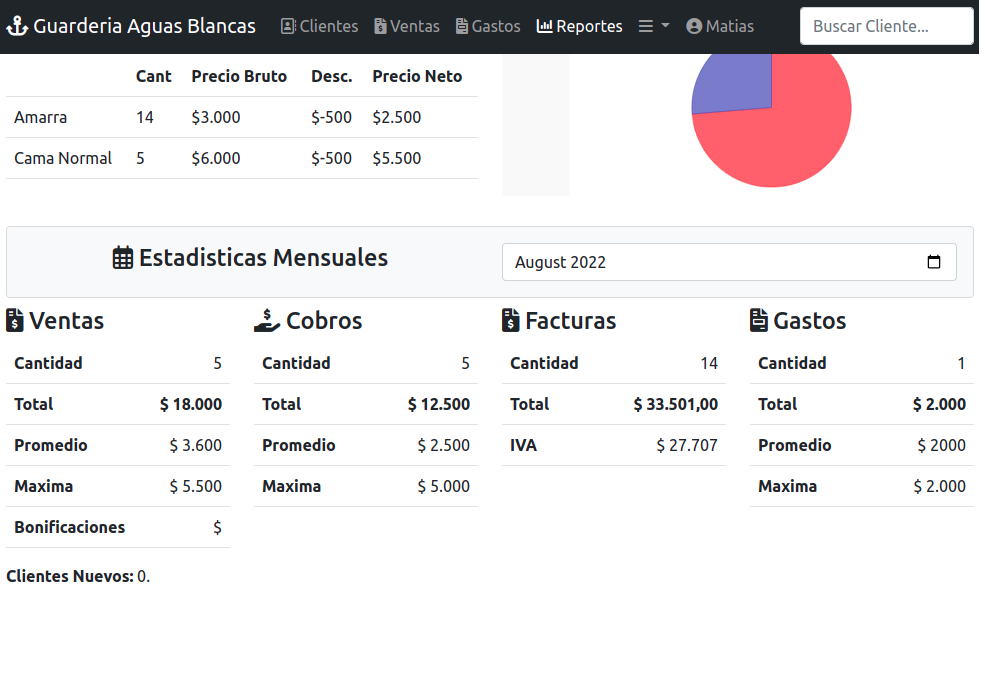Image resolution: width=985 pixels, height=680 pixels.
Task: Click the Bonificaciones row label
Action: [70, 527]
